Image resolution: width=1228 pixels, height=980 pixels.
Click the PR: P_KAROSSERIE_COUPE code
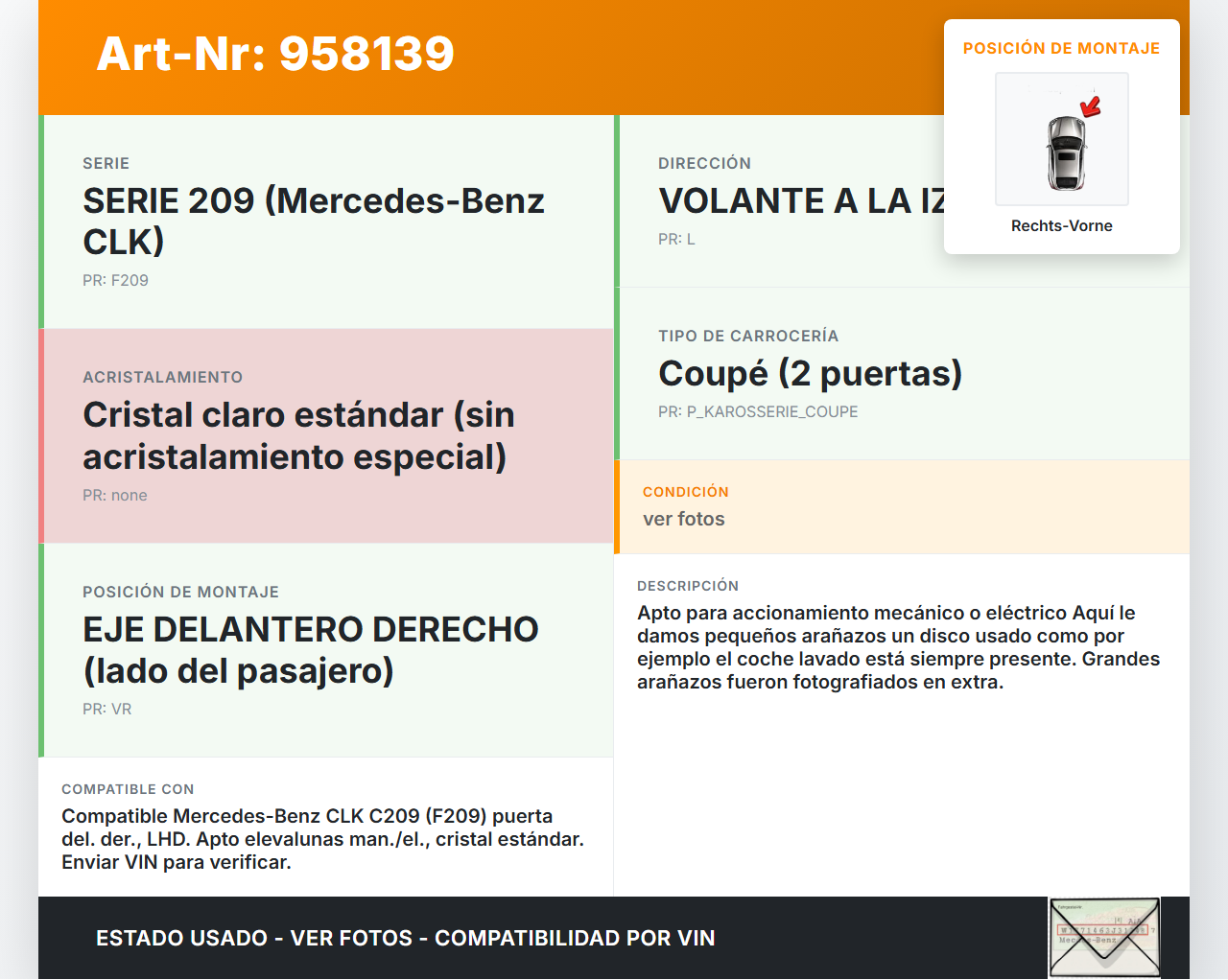point(758,411)
